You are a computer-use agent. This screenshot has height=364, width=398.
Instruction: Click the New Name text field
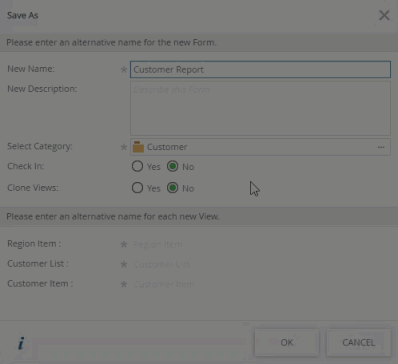click(260, 69)
